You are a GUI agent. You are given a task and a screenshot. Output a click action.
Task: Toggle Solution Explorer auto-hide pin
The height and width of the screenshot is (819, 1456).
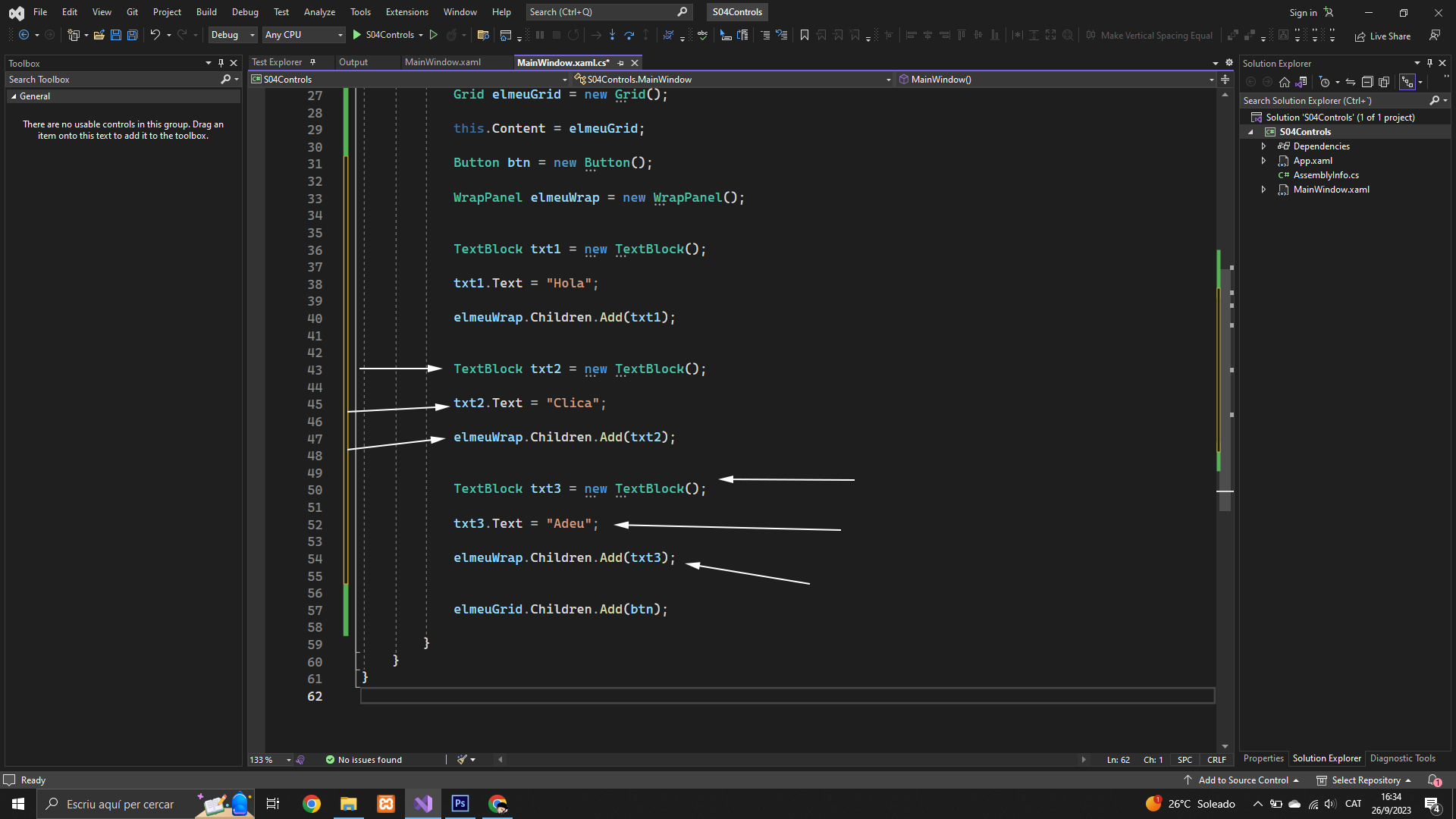1429,63
